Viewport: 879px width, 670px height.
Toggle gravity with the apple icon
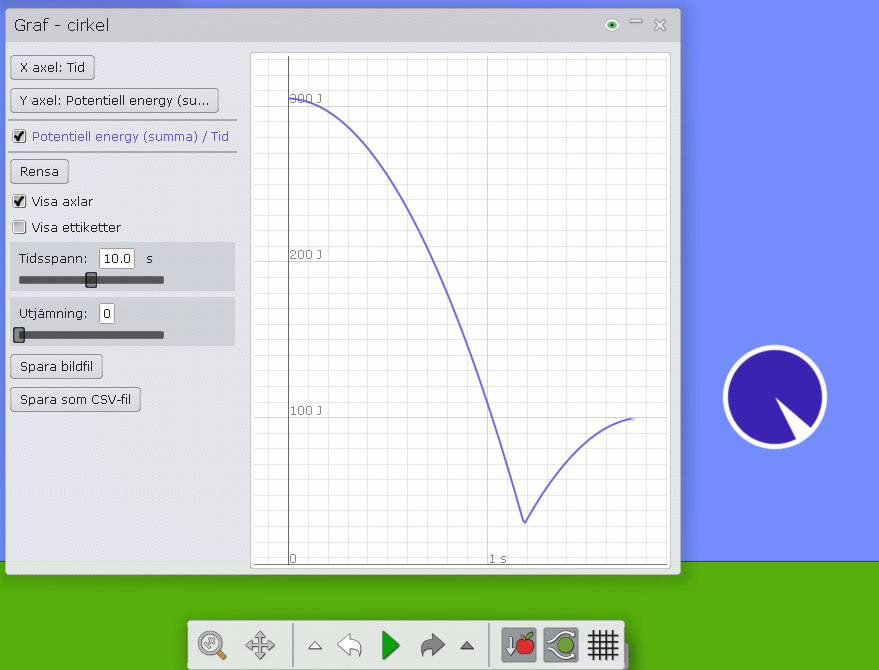(519, 645)
